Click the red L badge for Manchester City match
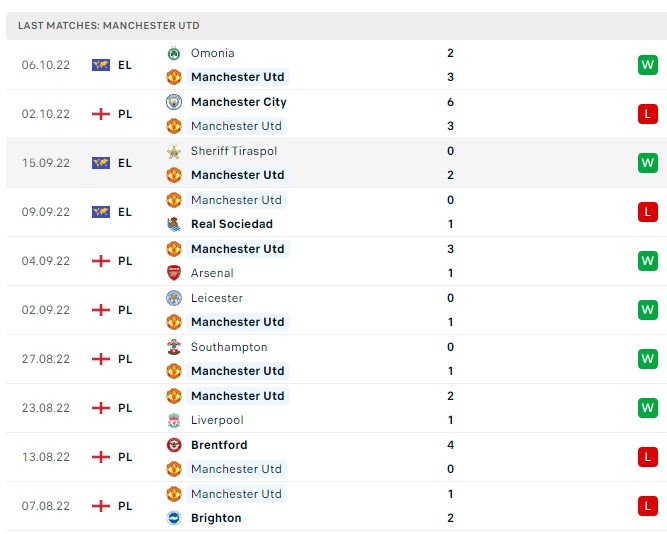Image resolution: width=667 pixels, height=534 pixels. pos(647,114)
